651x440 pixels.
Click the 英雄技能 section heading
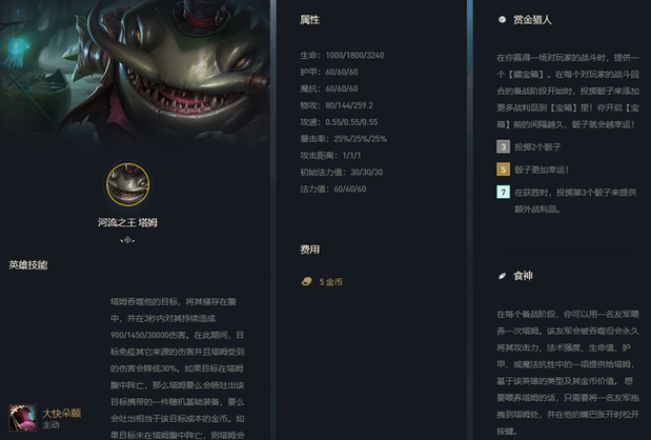[28, 265]
